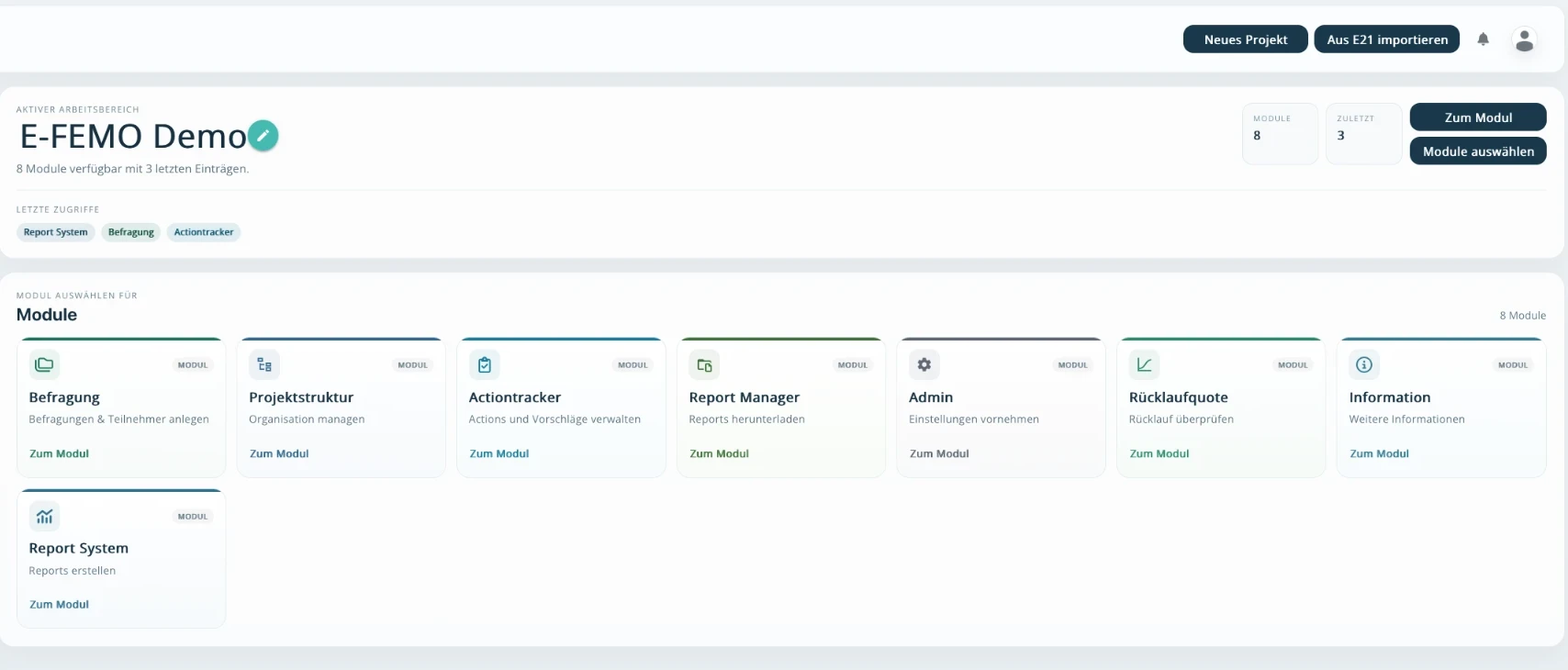This screenshot has width=1568, height=670.
Task: Click the Admin gear icon
Action: click(x=924, y=364)
